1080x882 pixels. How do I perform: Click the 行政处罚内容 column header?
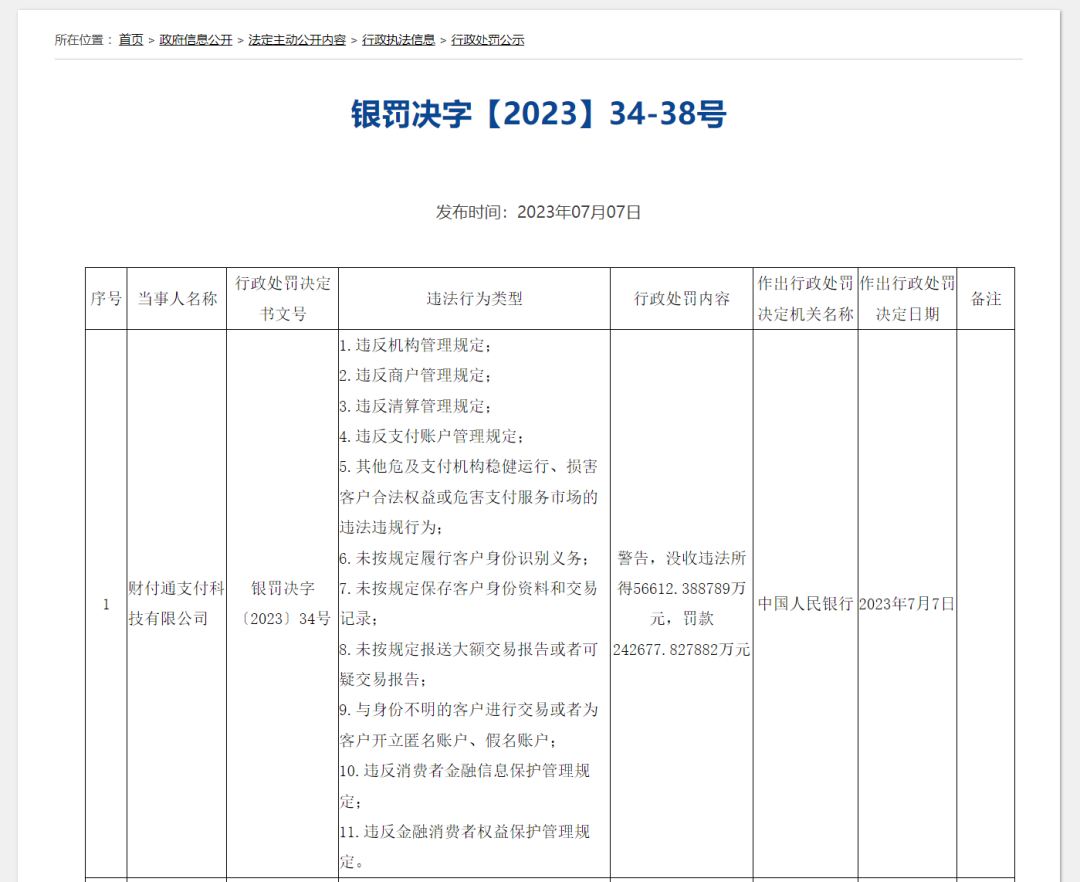[x=682, y=299]
